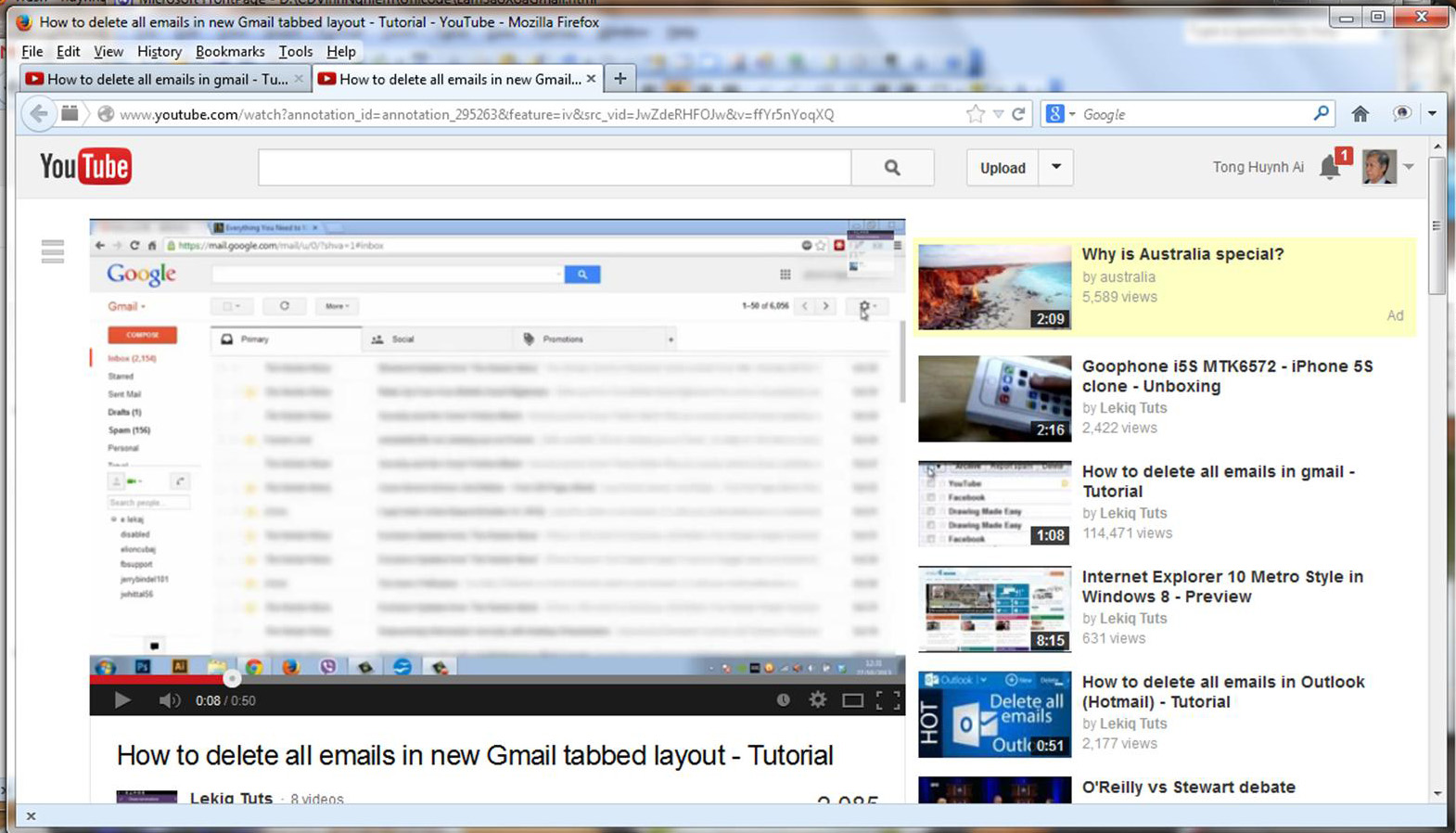Image resolution: width=1456 pixels, height=833 pixels.
Task: Click the address bar URL
Action: (477, 114)
